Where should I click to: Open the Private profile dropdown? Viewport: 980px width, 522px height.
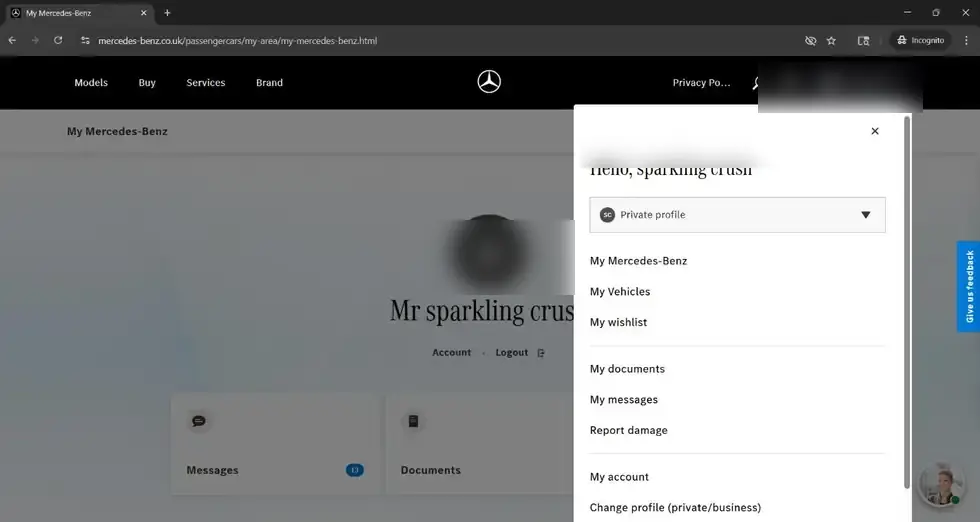coord(738,214)
